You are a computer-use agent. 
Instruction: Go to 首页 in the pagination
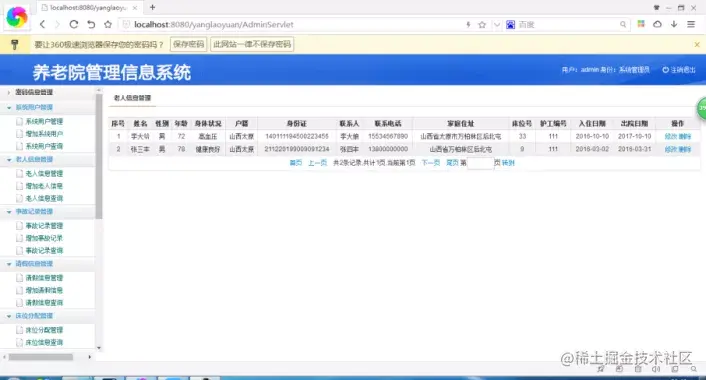[295, 163]
